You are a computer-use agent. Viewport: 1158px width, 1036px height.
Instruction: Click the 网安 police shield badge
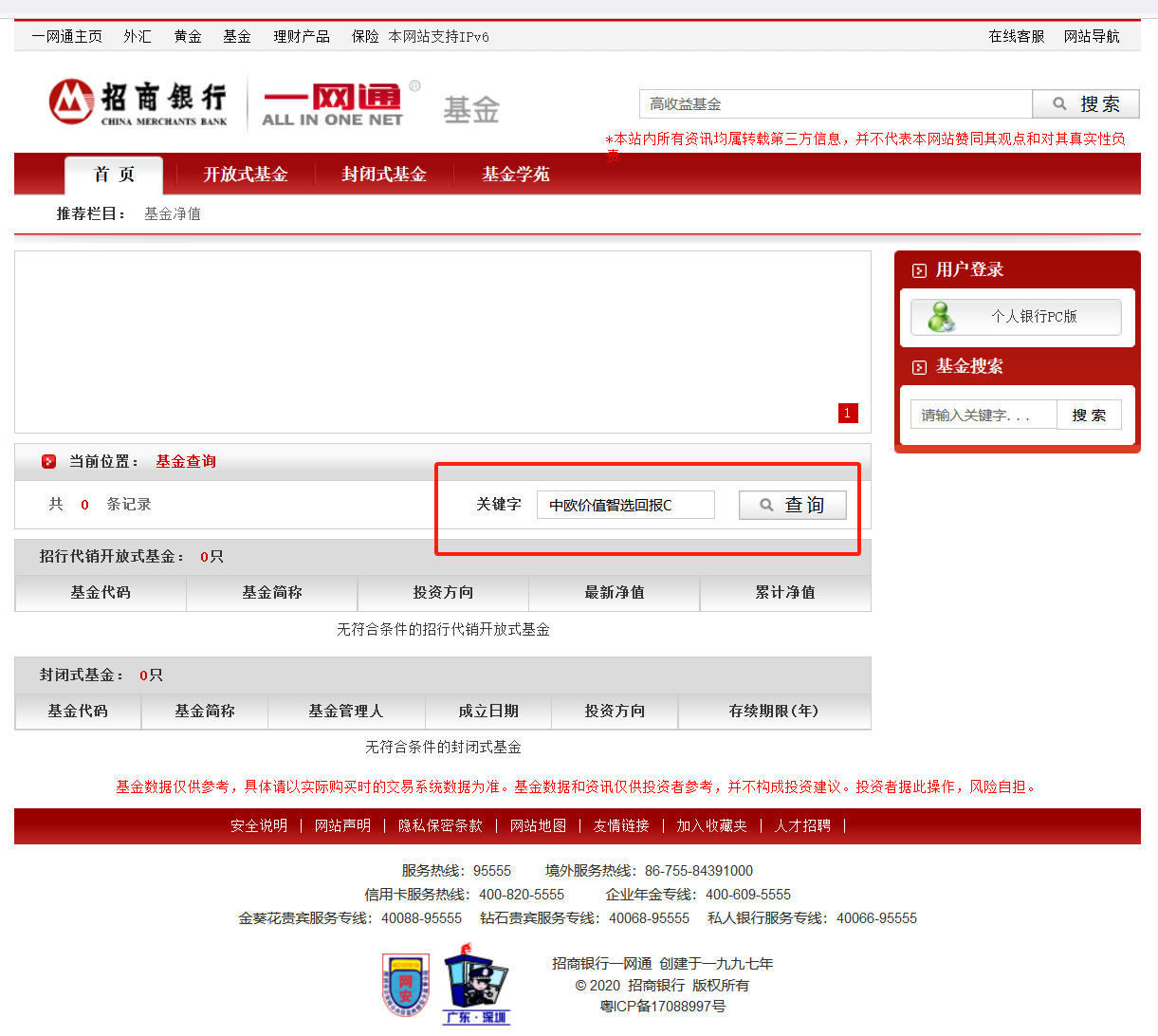pyautogui.click(x=406, y=987)
